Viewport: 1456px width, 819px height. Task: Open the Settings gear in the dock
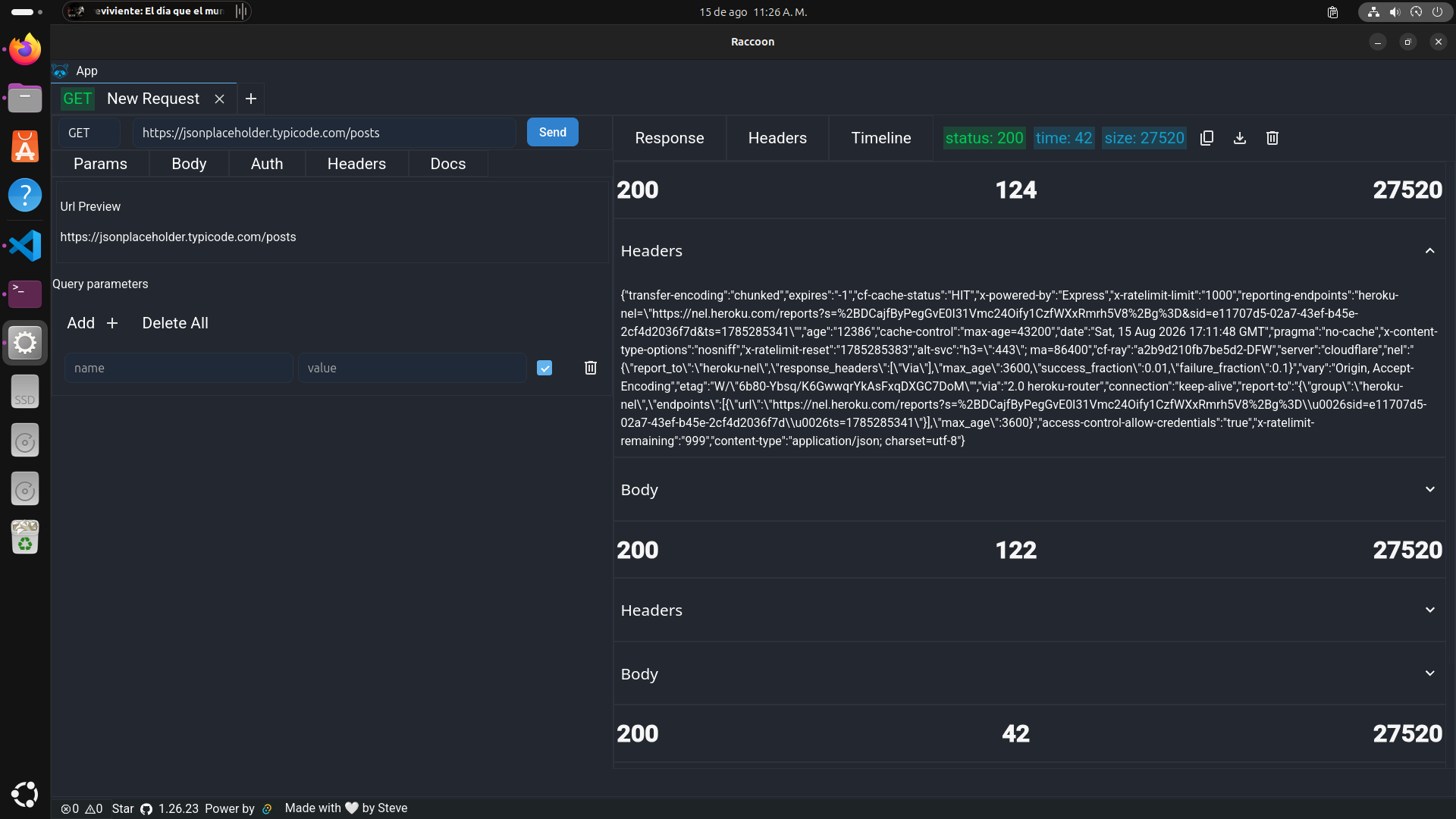pyautogui.click(x=25, y=343)
